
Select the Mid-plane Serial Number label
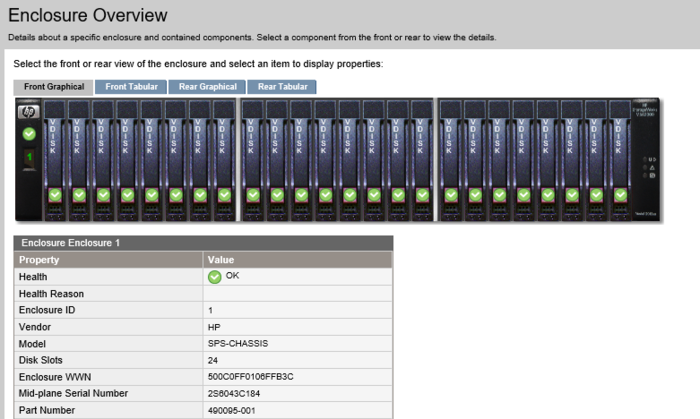73,393
